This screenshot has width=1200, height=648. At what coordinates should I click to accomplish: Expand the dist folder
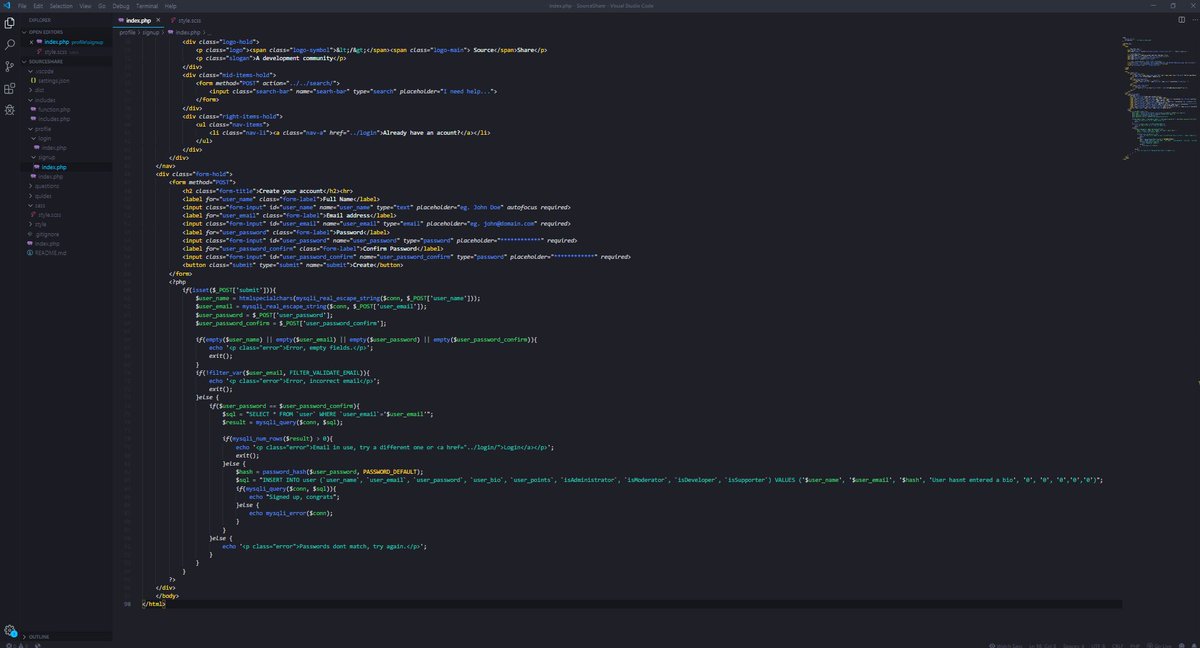click(x=66, y=90)
